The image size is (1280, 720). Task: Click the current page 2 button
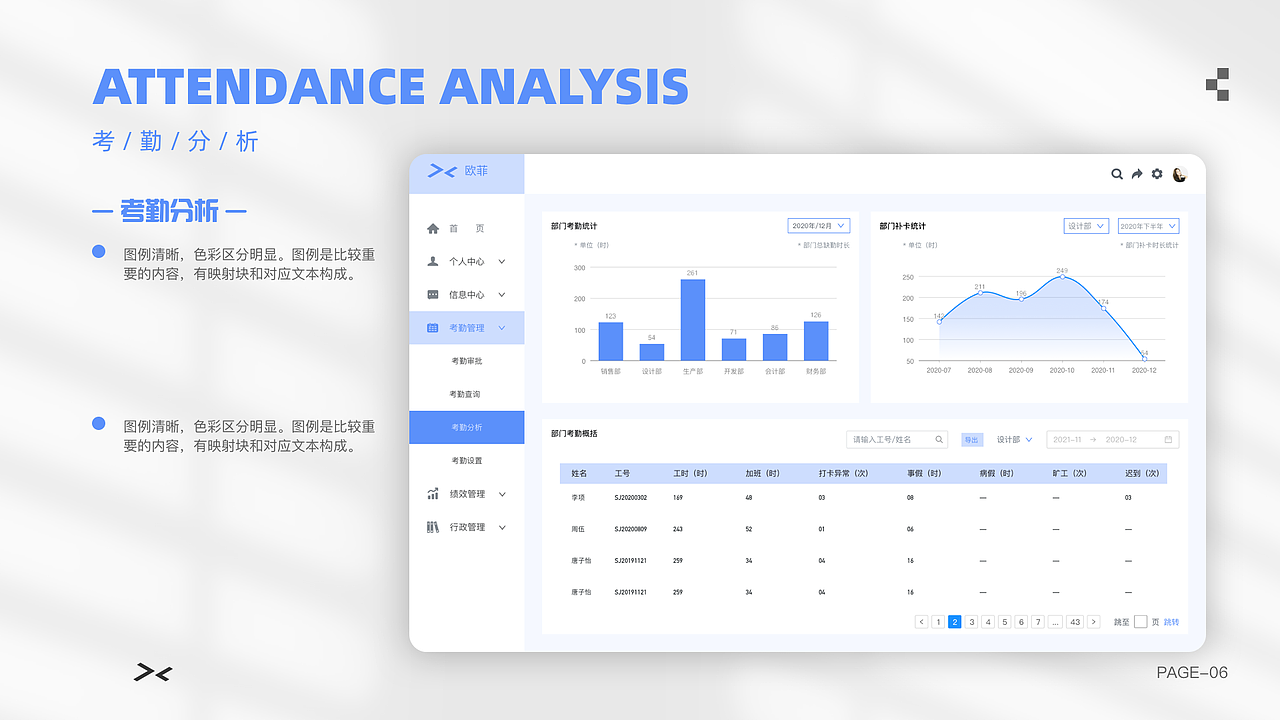pyautogui.click(x=954, y=622)
